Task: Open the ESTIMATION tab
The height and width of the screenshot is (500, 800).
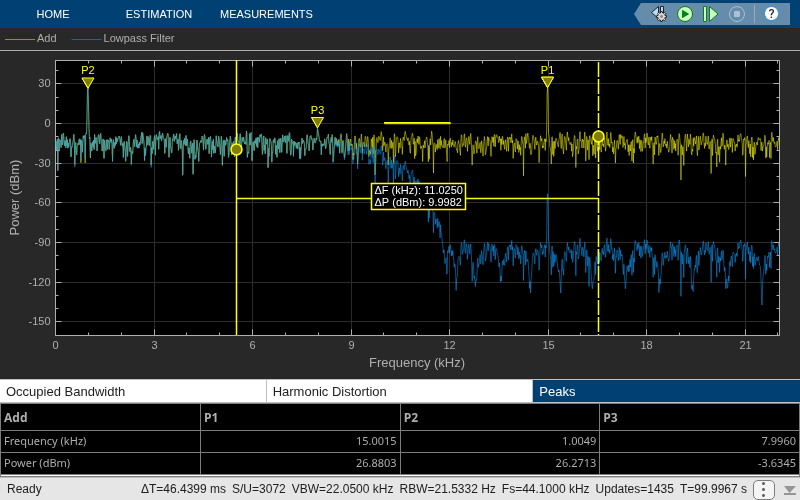Action: click(x=159, y=14)
